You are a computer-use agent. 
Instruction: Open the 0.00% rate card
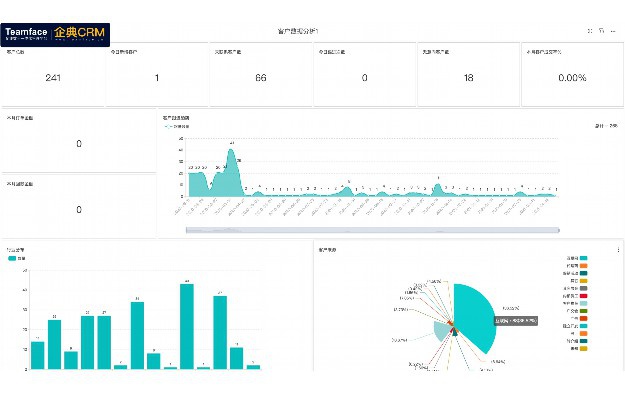(x=572, y=75)
